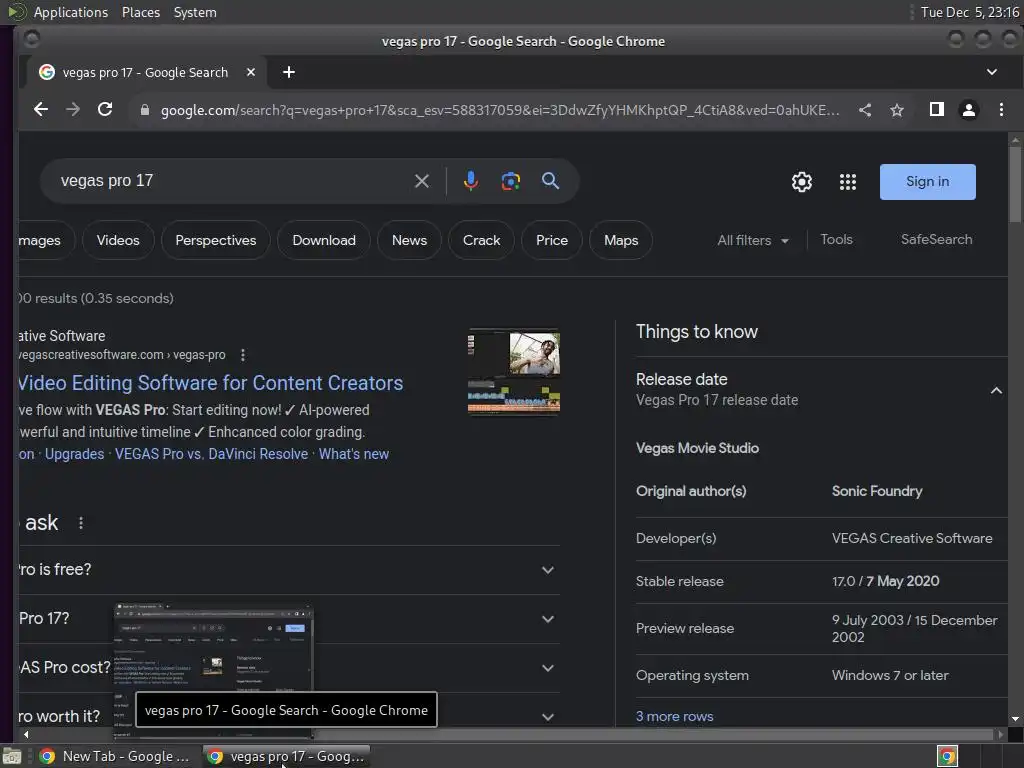Select the Perspectives filter chip
The width and height of the screenshot is (1024, 768).
pos(216,240)
